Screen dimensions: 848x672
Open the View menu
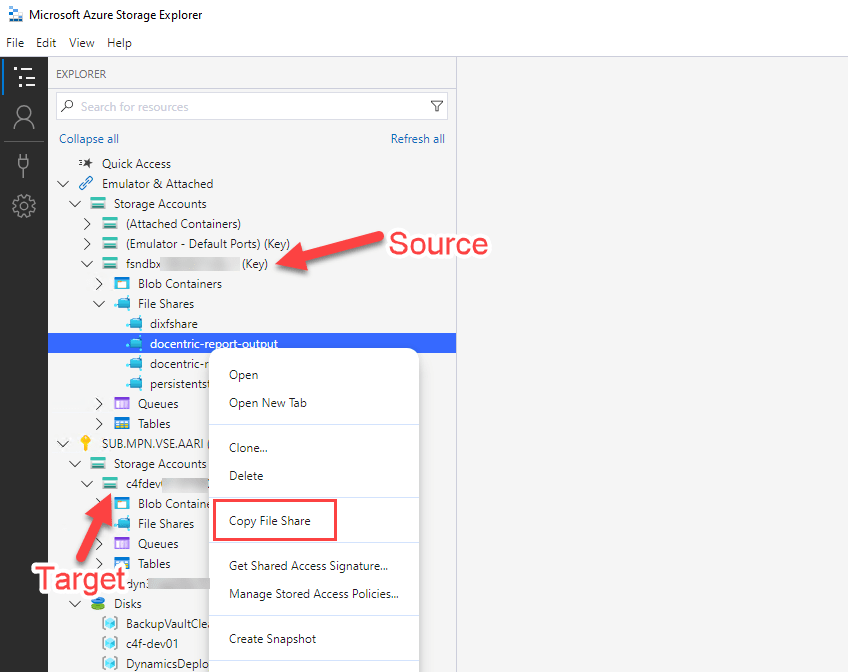82,43
